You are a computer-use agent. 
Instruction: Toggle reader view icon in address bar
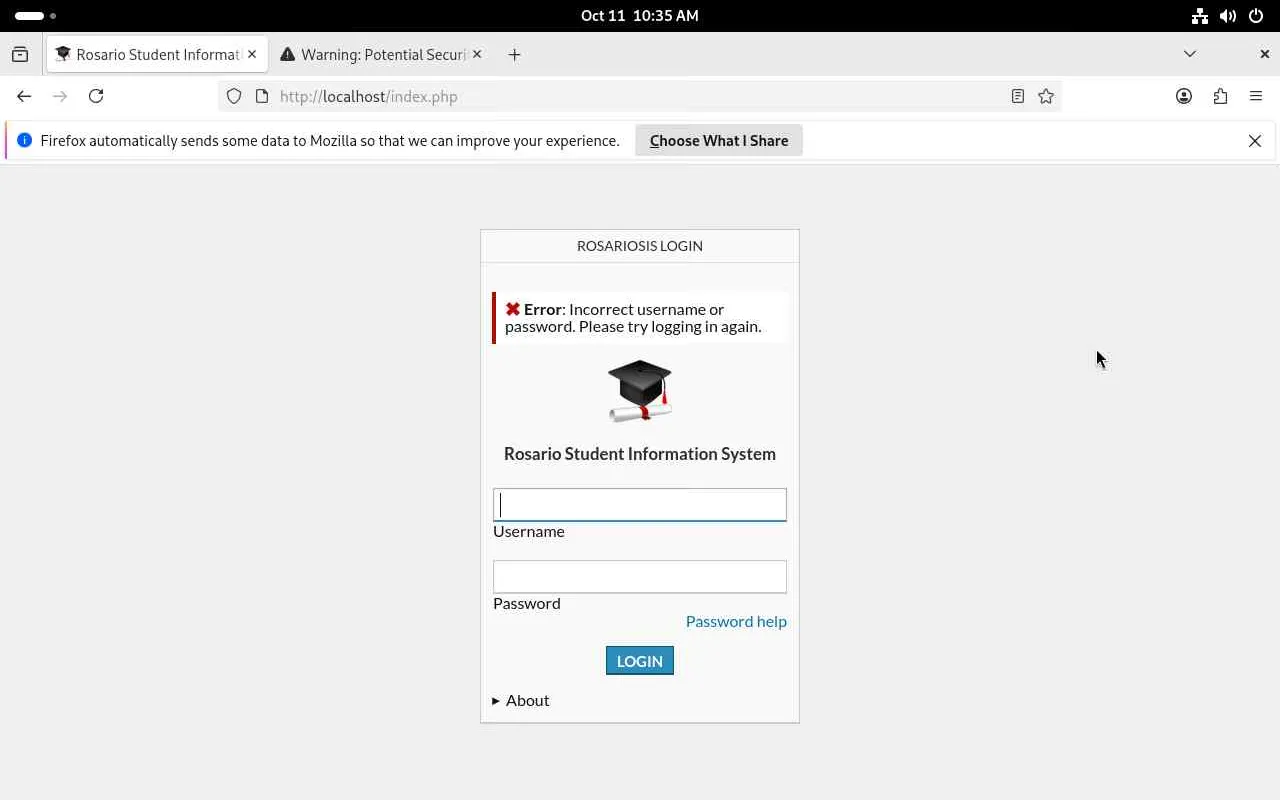(1018, 96)
